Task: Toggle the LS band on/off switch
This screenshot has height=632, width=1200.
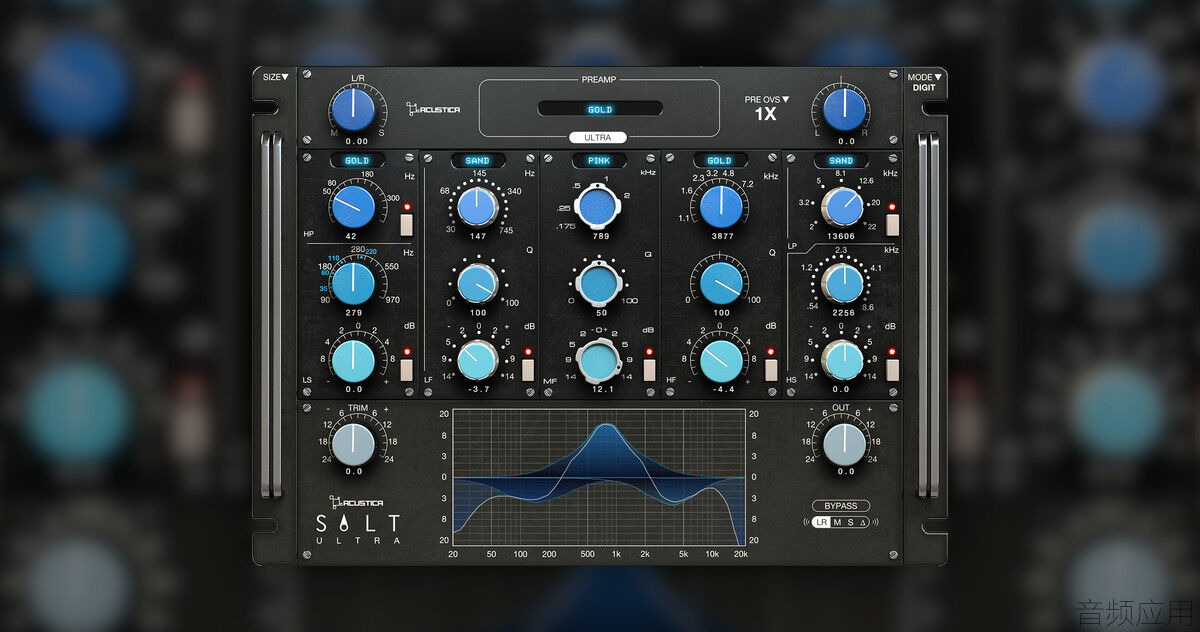Action: 407,369
